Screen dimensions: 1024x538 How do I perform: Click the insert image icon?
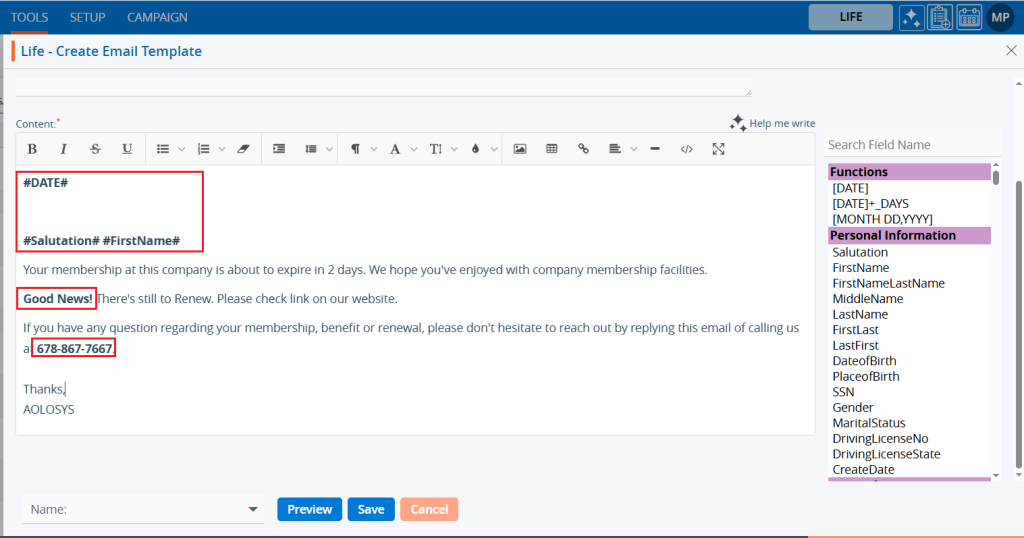[x=520, y=149]
